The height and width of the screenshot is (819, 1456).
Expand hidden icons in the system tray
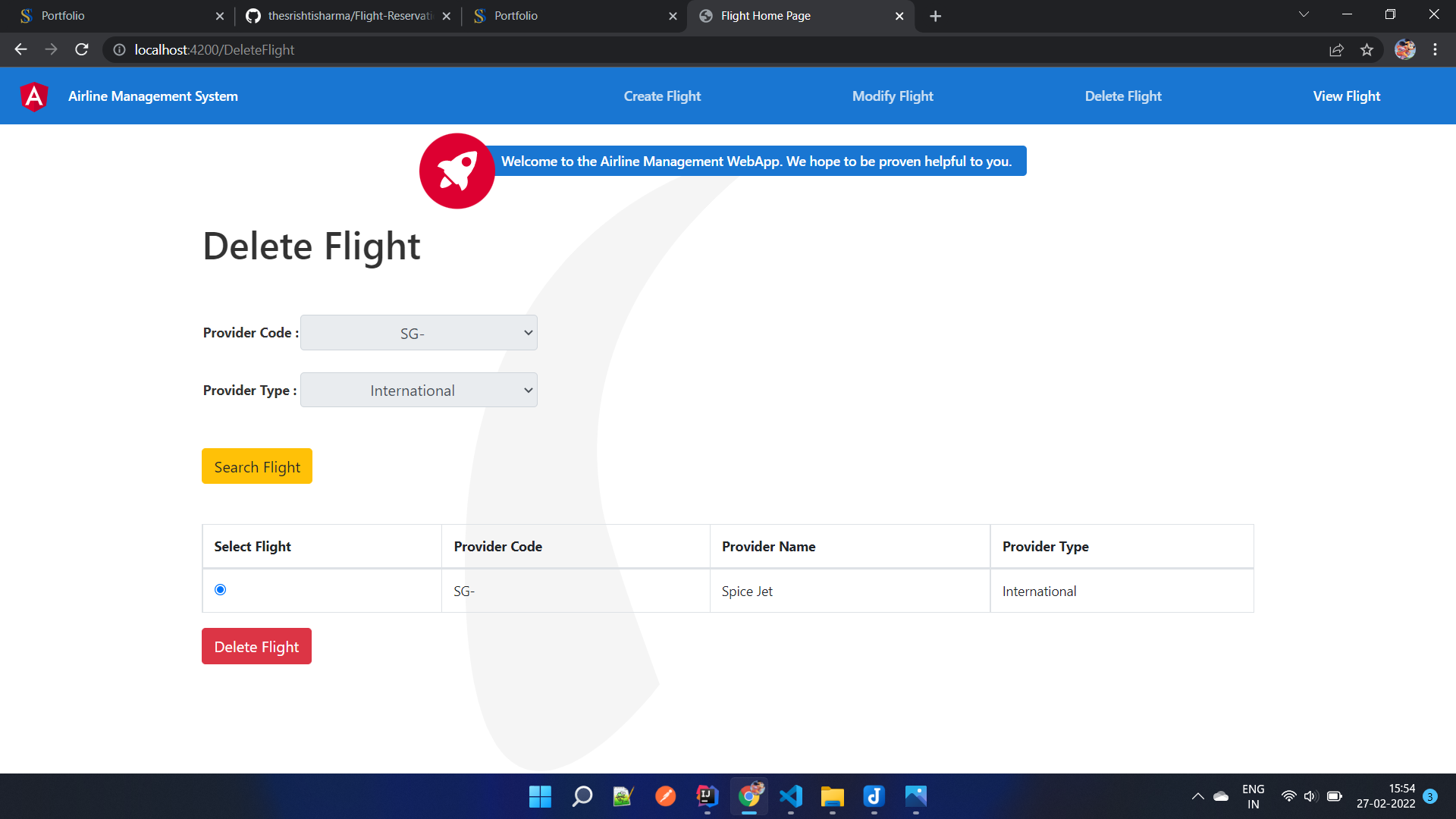(1198, 796)
